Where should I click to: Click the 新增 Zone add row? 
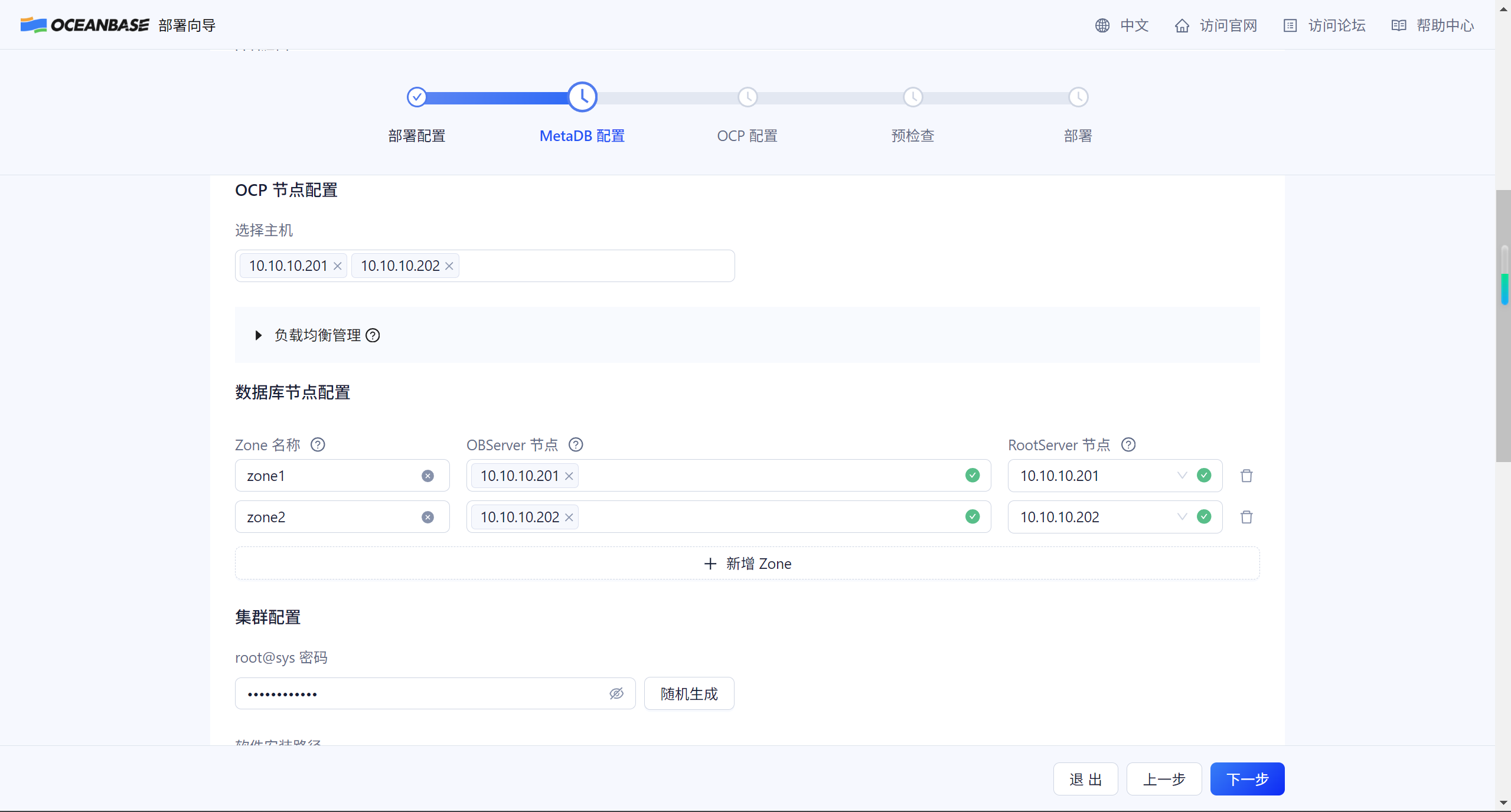click(747, 564)
